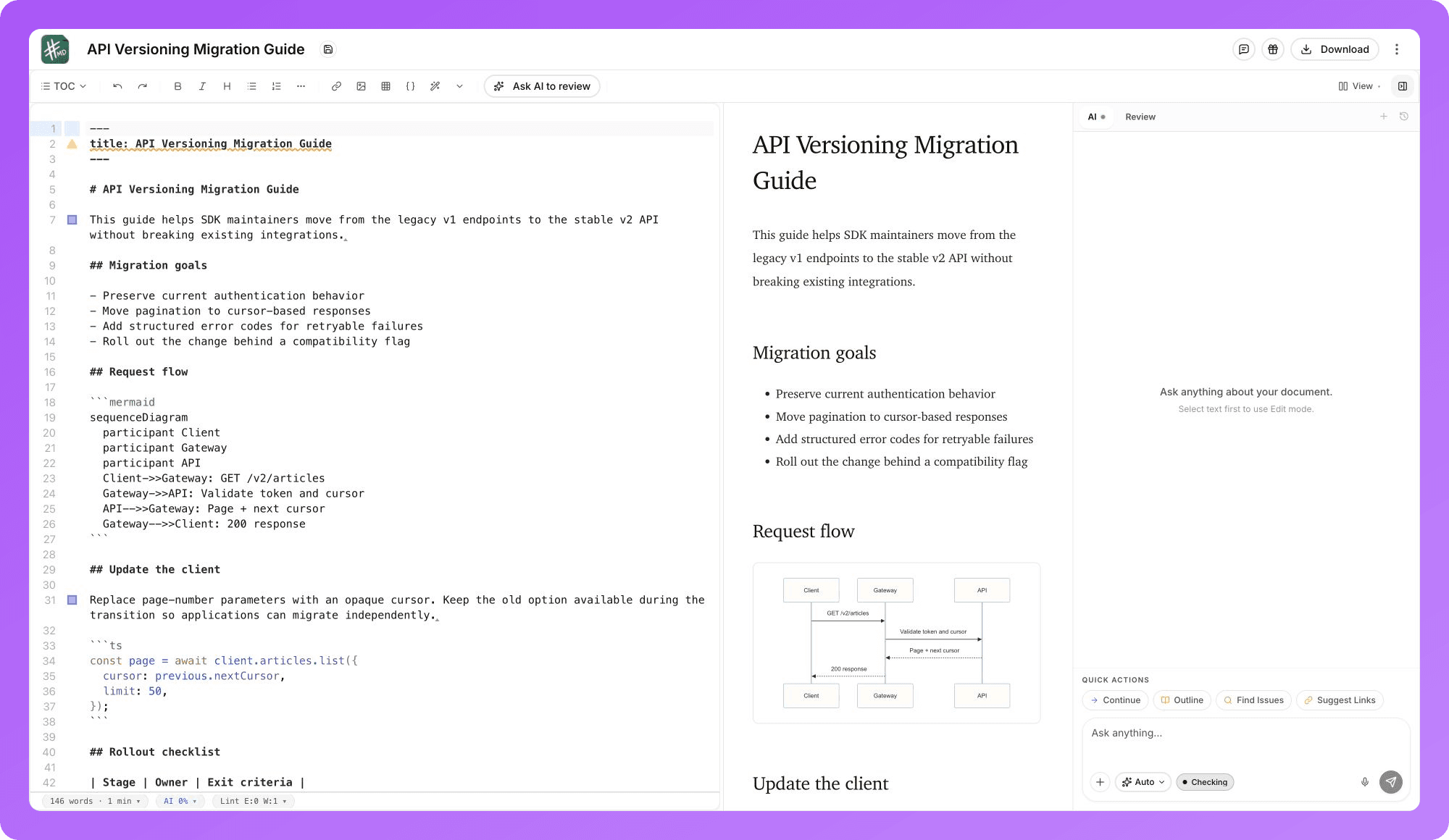This screenshot has width=1449, height=840.
Task: Insert a numbered list
Action: click(276, 86)
